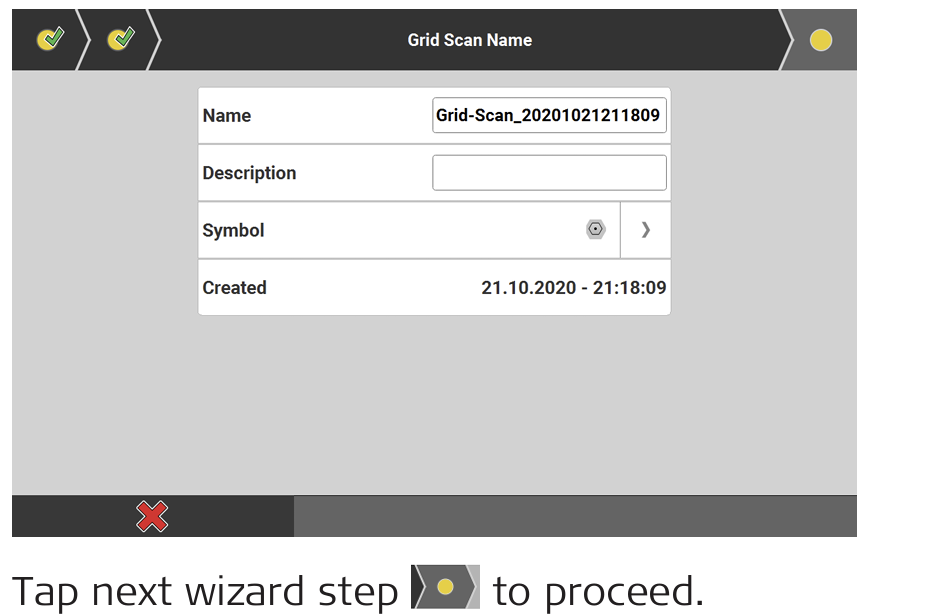Click the hexagon symbol preview icon
934x614 pixels.
pyautogui.click(x=595, y=230)
